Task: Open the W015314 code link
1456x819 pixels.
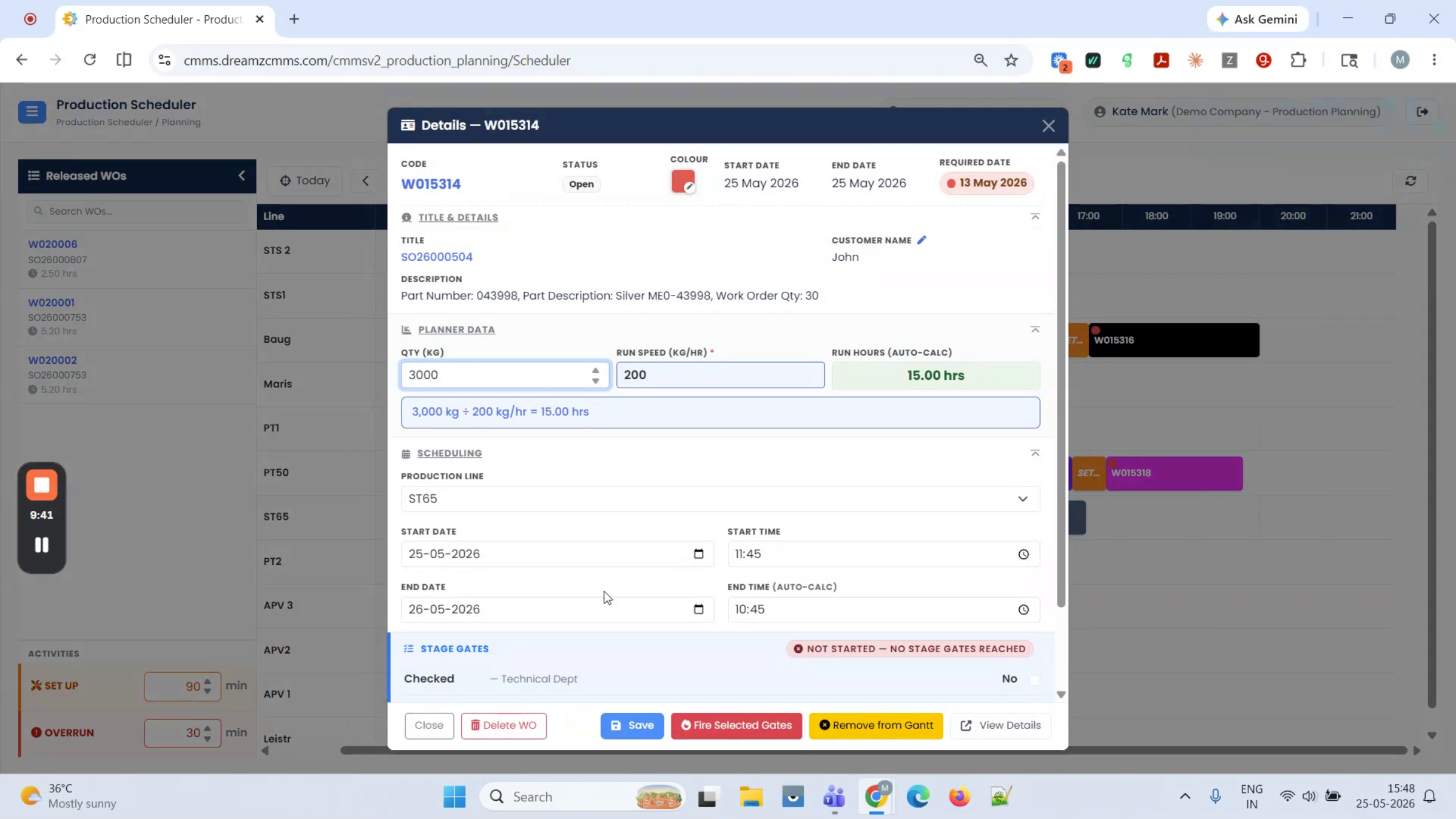Action: pos(431,184)
